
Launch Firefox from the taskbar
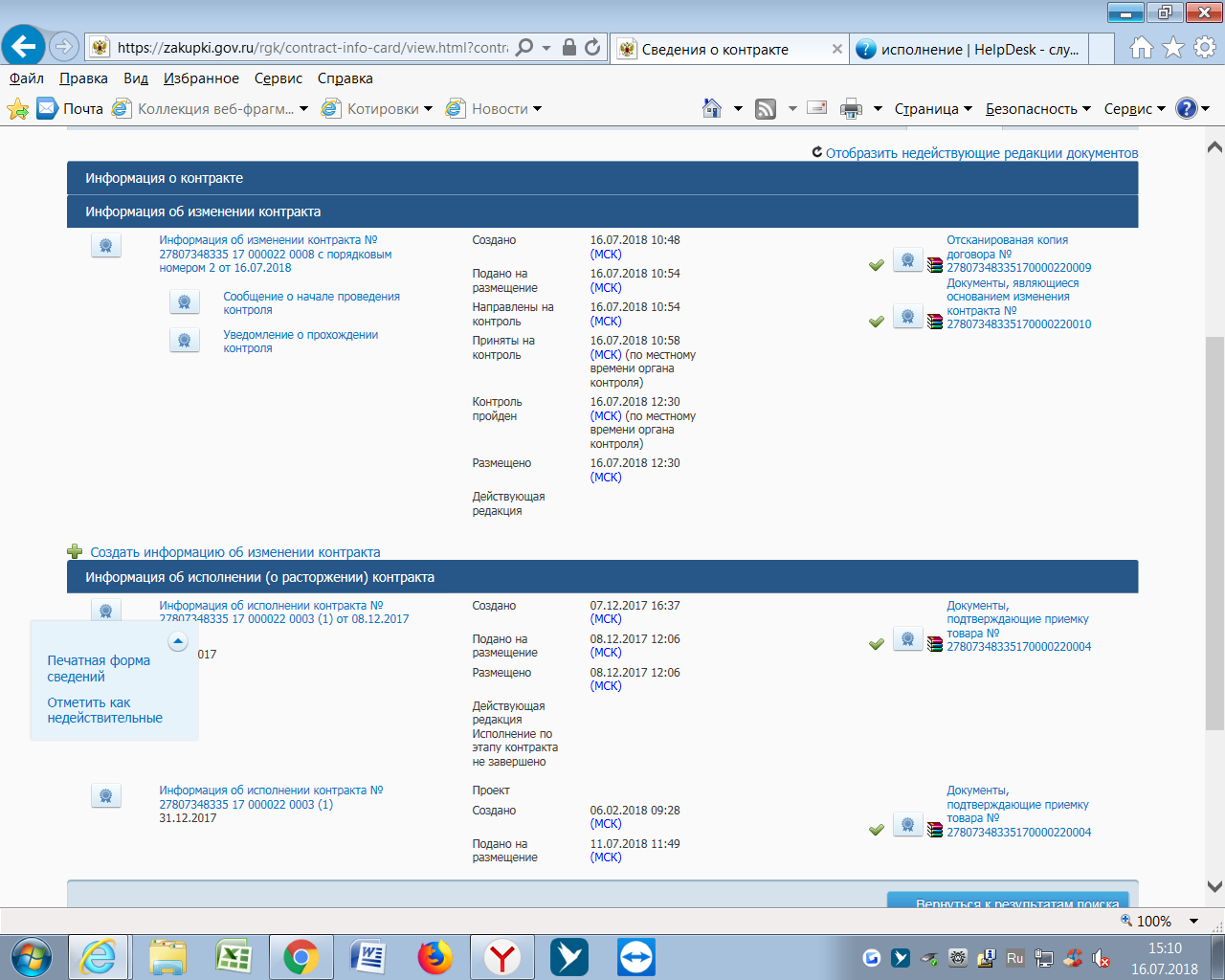tap(434, 957)
